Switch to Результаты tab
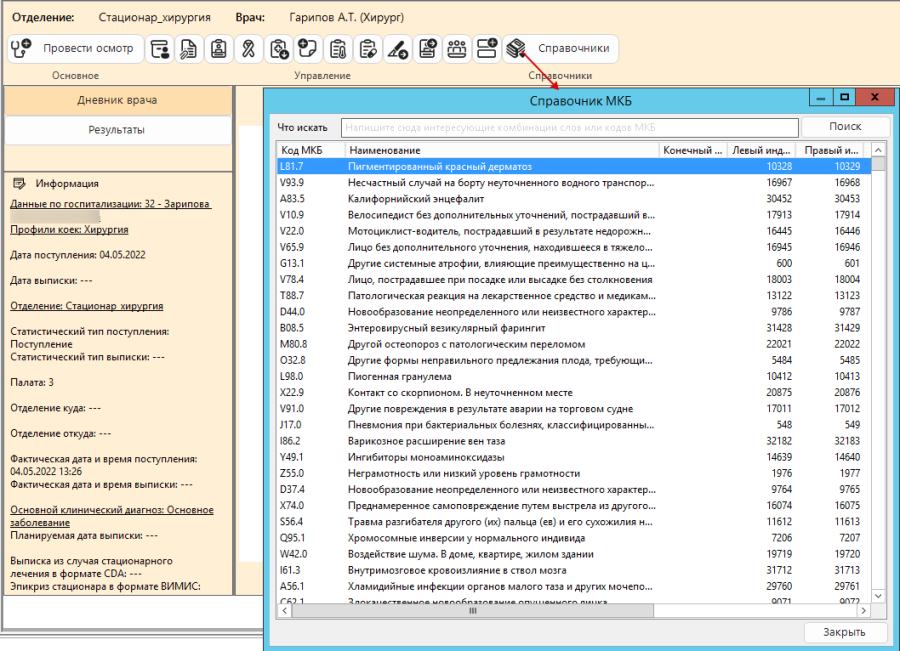This screenshot has height=651, width=900. coord(118,130)
